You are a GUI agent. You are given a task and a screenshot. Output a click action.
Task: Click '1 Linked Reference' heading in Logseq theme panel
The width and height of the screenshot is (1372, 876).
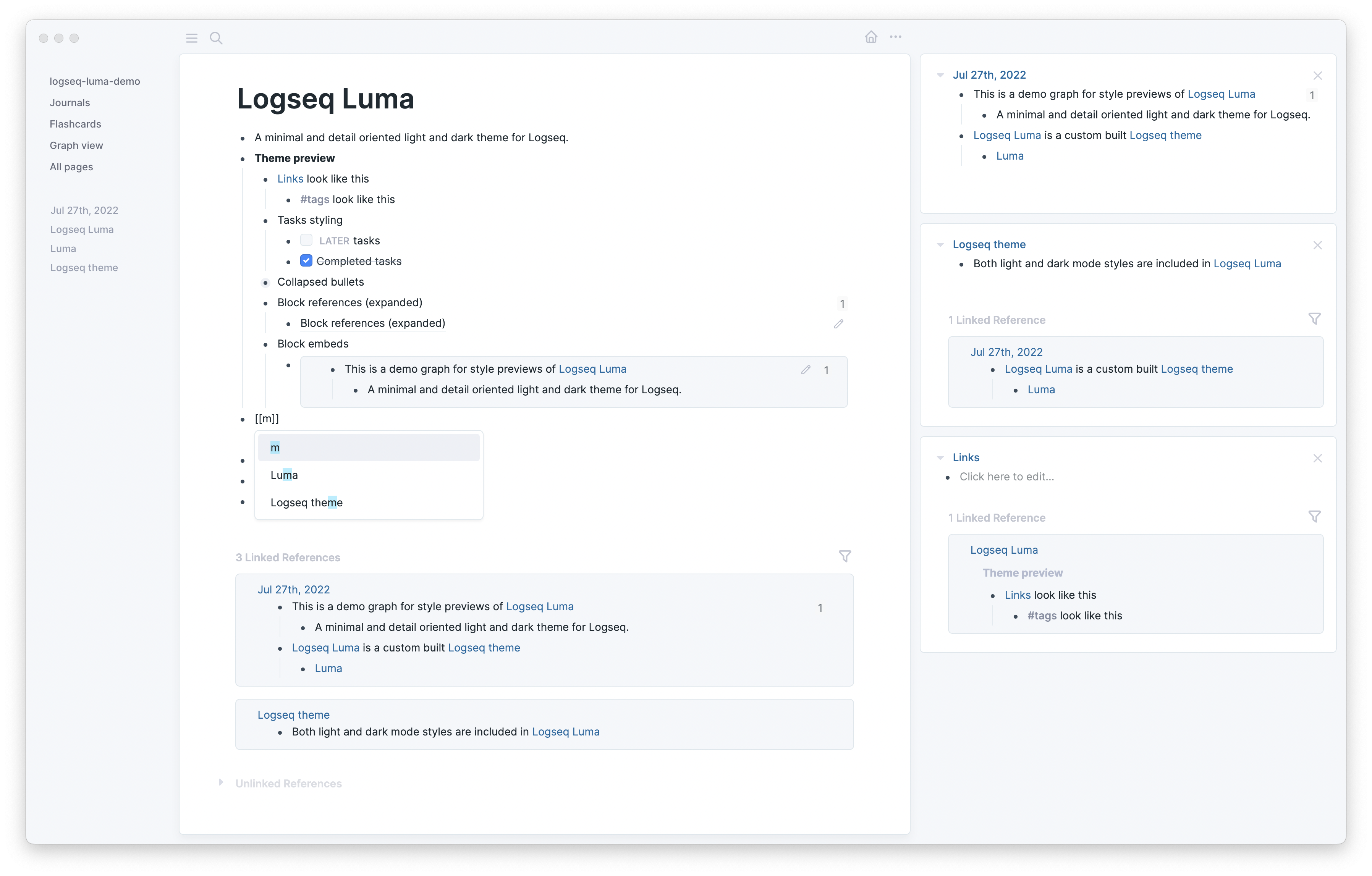997,320
